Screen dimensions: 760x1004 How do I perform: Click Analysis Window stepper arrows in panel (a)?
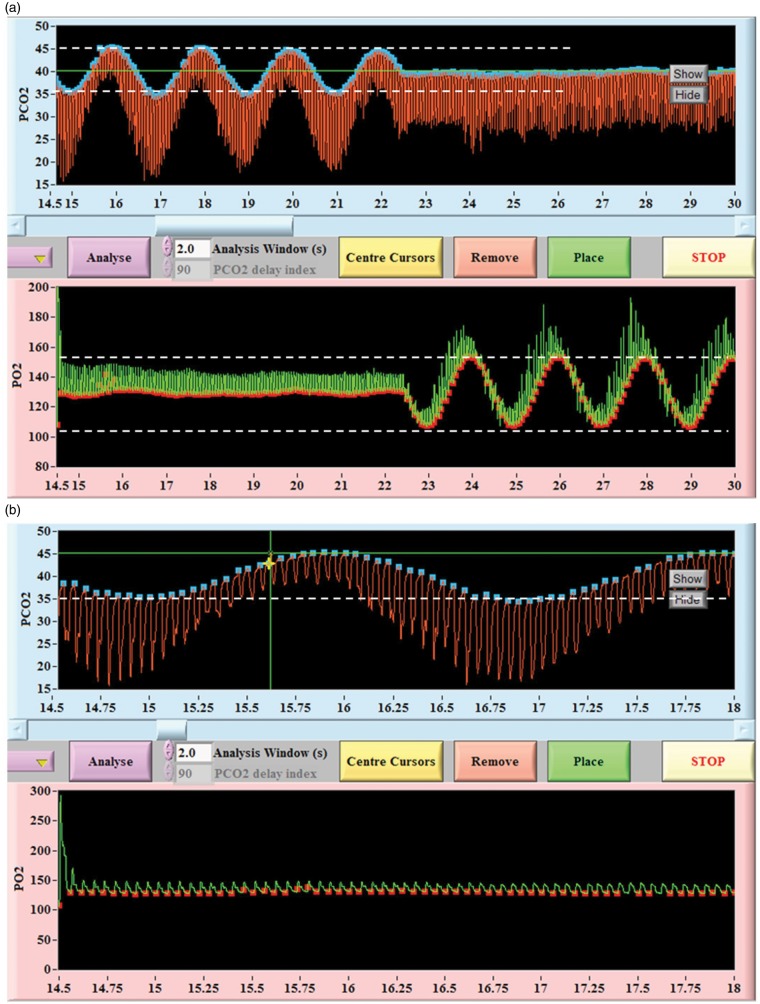click(166, 248)
